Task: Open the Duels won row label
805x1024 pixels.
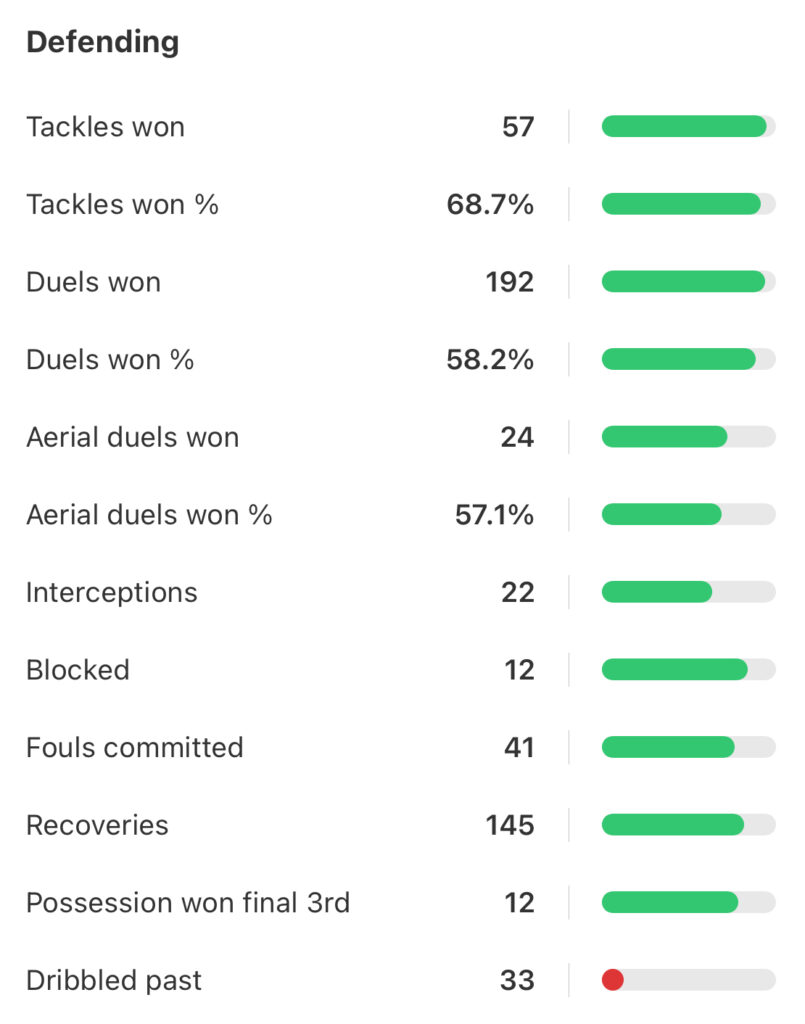Action: click(x=93, y=282)
